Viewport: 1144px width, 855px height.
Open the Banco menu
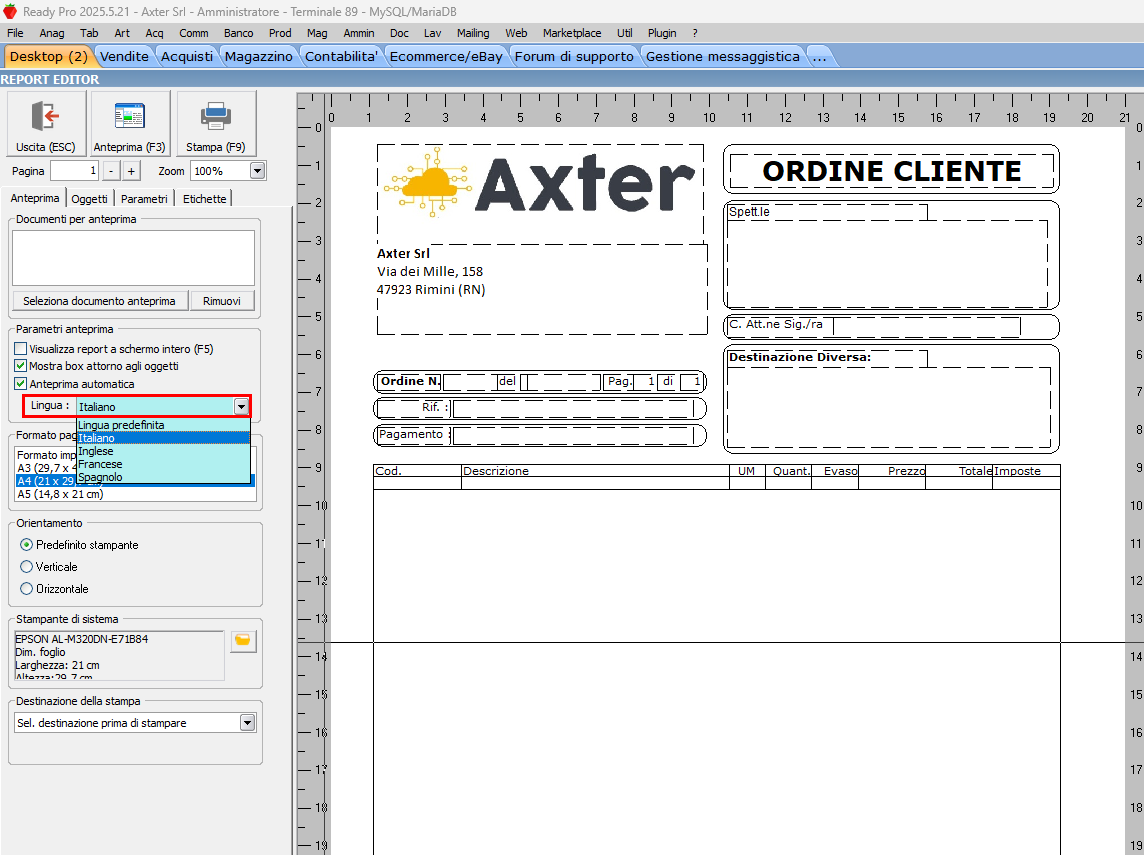coord(239,33)
